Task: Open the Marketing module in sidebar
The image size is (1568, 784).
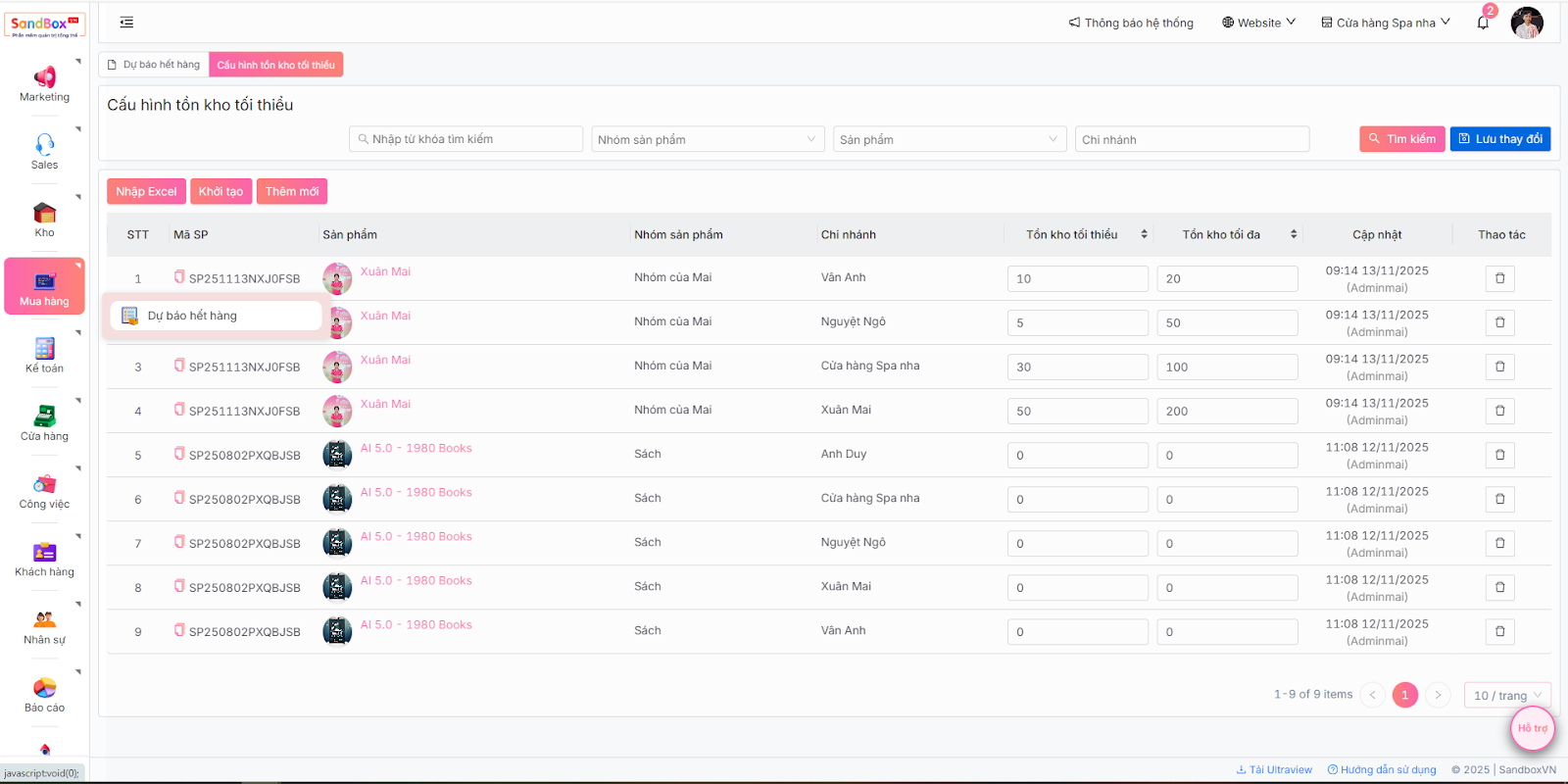Action: pyautogui.click(x=44, y=78)
